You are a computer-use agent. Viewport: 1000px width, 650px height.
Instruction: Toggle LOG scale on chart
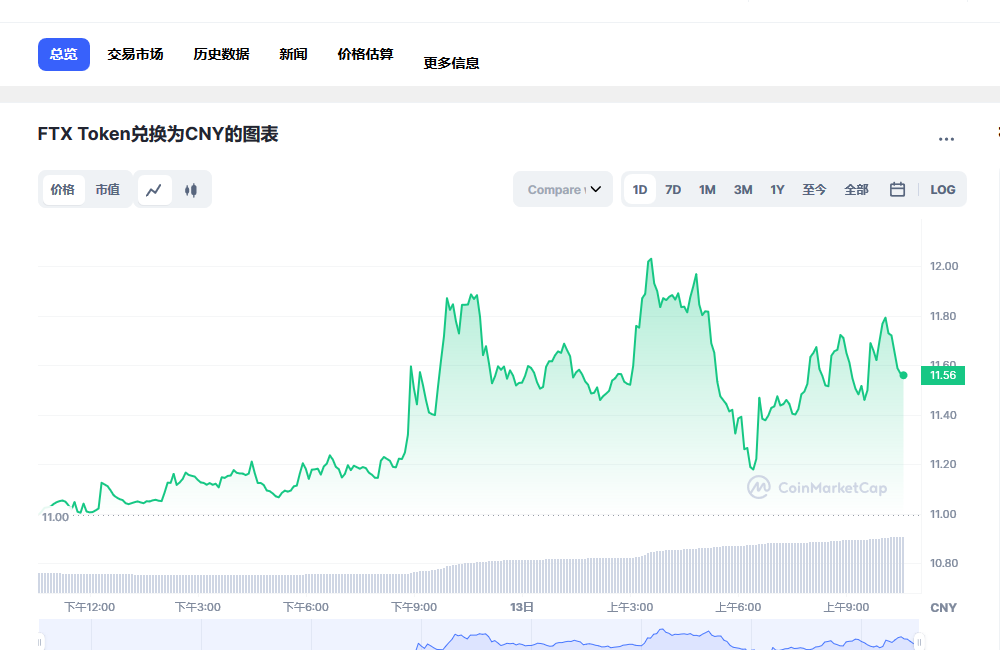(x=943, y=189)
